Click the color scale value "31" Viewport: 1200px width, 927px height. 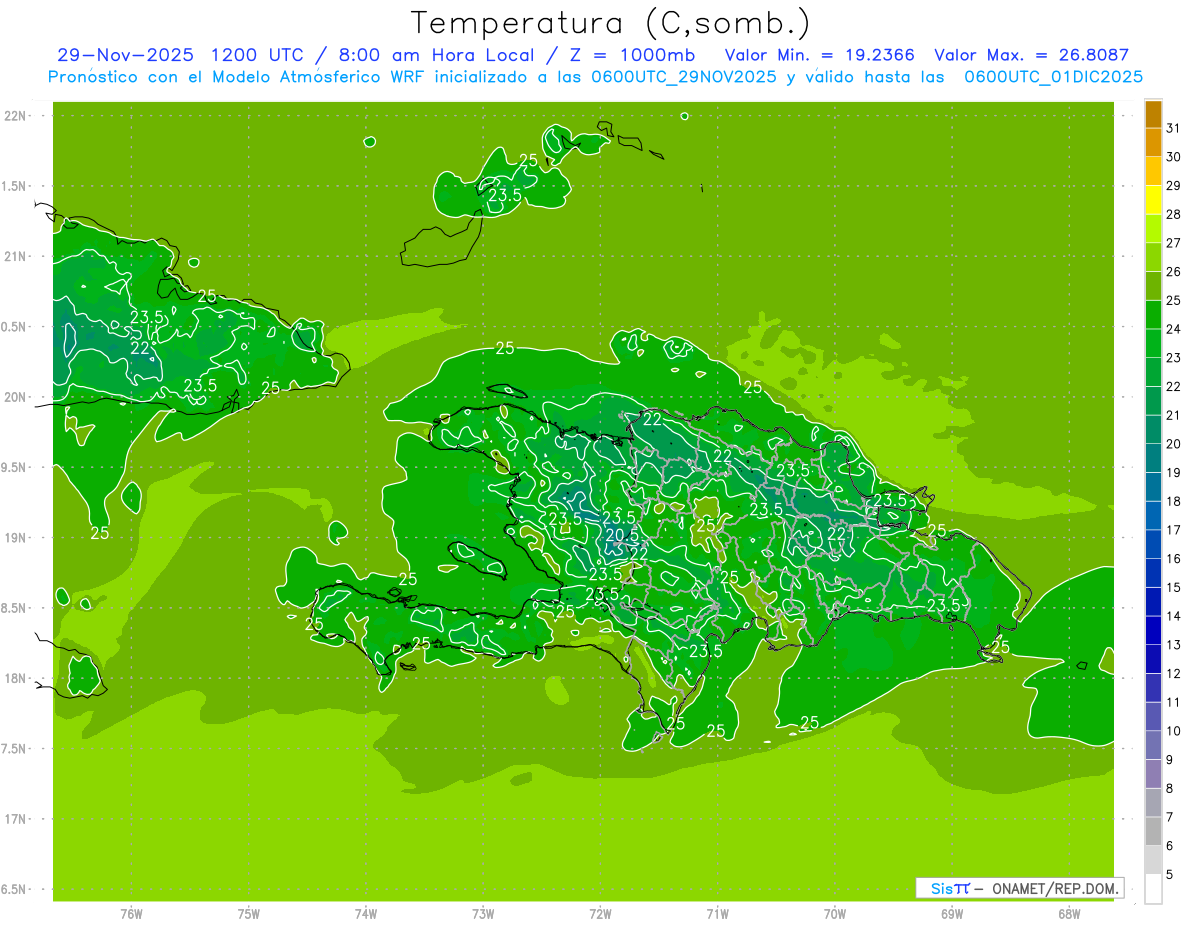click(x=1174, y=128)
